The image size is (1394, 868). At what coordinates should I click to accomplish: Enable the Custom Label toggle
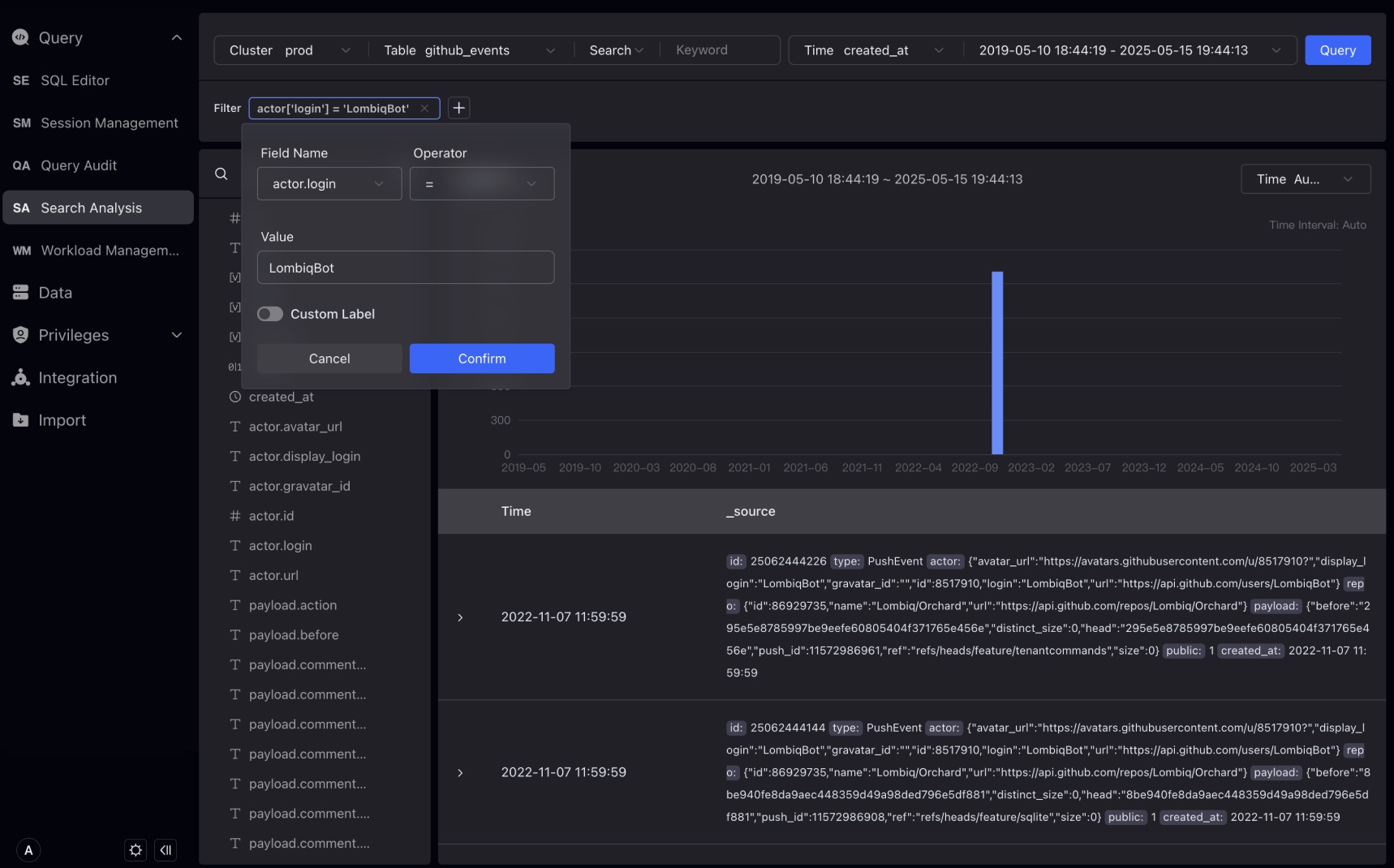click(x=269, y=314)
